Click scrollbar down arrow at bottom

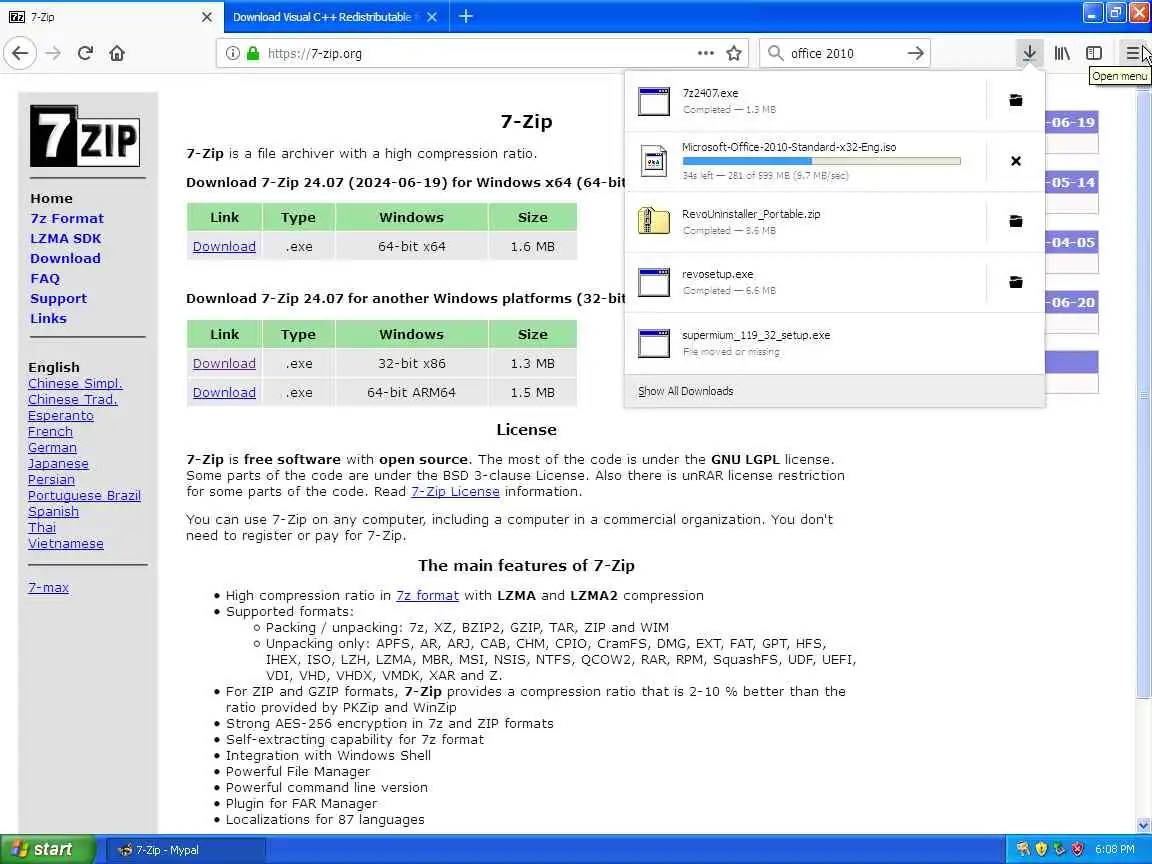click(1143, 825)
